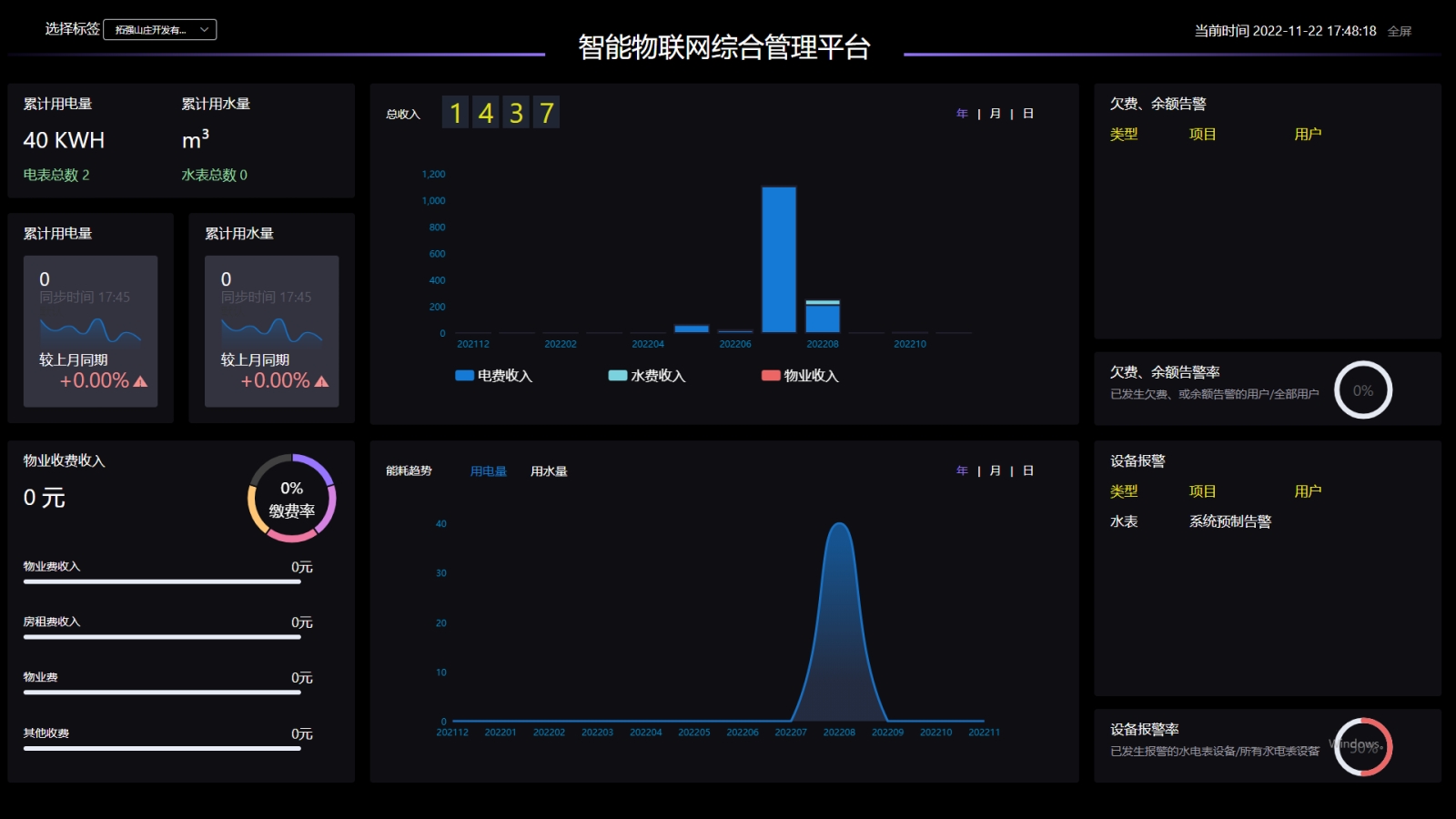Switch 总收入 chart to 月 view

pos(995,114)
